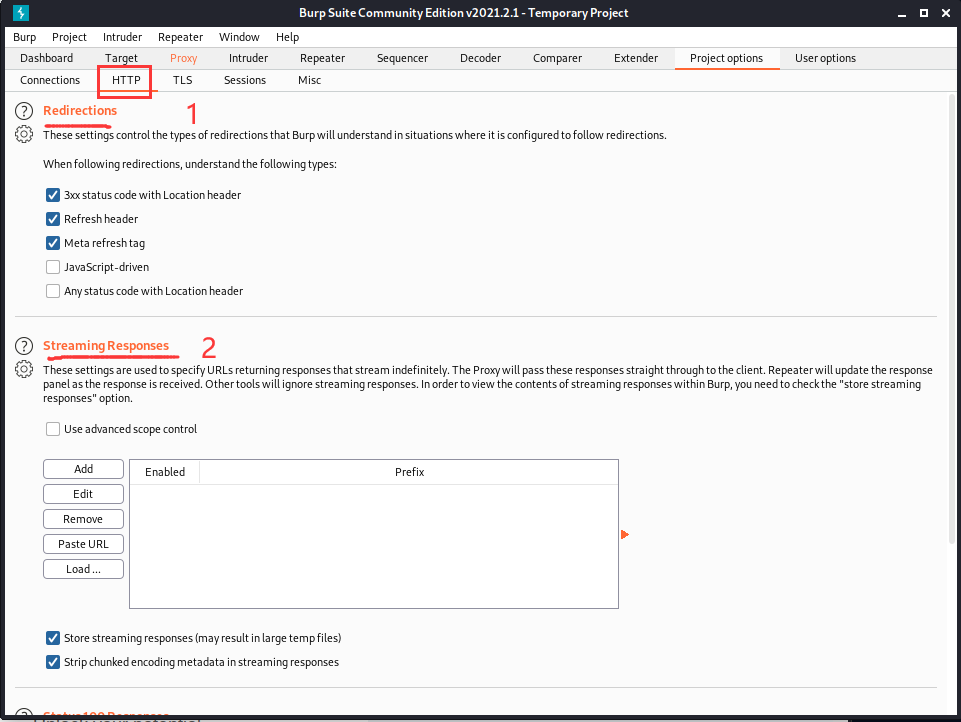Viewport: 961px width, 722px height.
Task: Switch to the Sequencer tab
Action: coord(402,58)
